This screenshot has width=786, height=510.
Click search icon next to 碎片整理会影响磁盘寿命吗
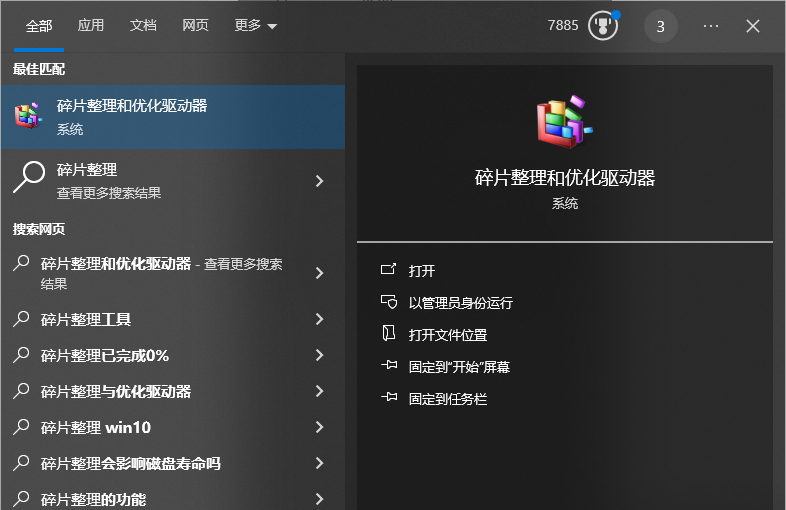(x=21, y=463)
